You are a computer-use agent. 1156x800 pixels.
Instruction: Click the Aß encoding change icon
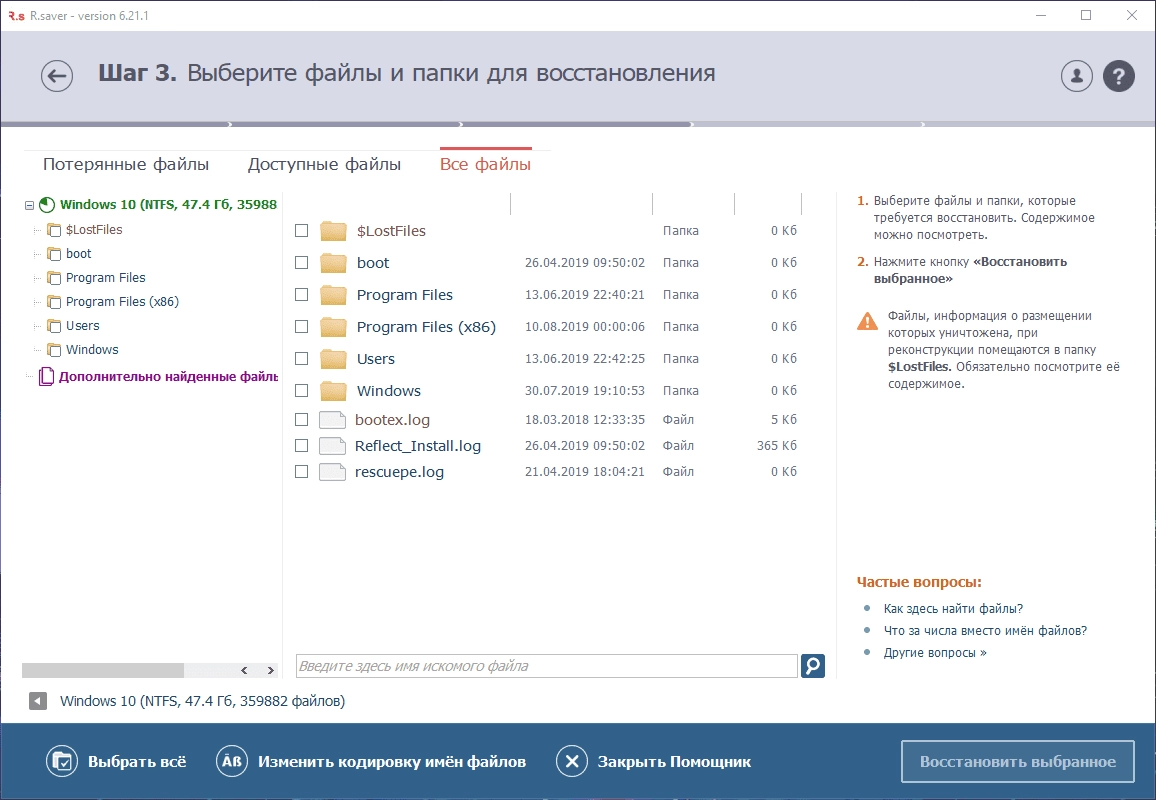click(x=231, y=762)
